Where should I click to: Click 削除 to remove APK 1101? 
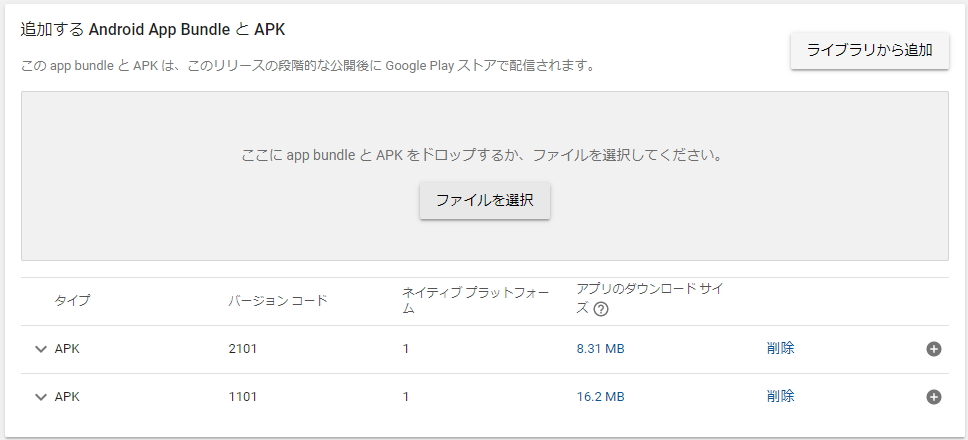pos(781,397)
